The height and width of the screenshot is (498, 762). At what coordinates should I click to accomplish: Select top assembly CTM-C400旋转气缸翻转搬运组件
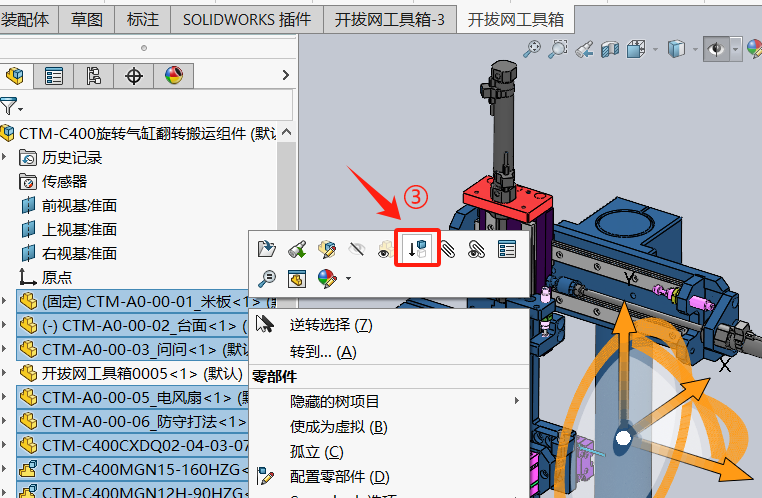pyautogui.click(x=139, y=133)
